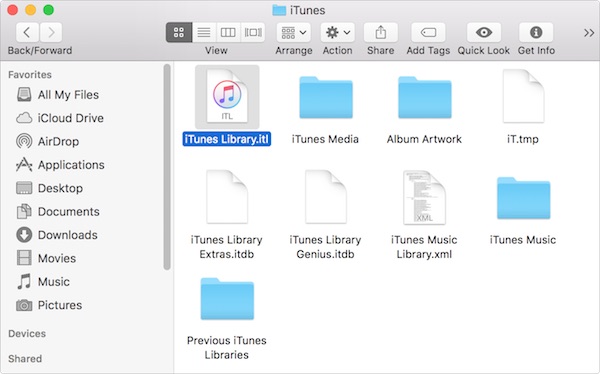Open Movies in sidebar
The height and width of the screenshot is (374, 600).
(x=46, y=258)
